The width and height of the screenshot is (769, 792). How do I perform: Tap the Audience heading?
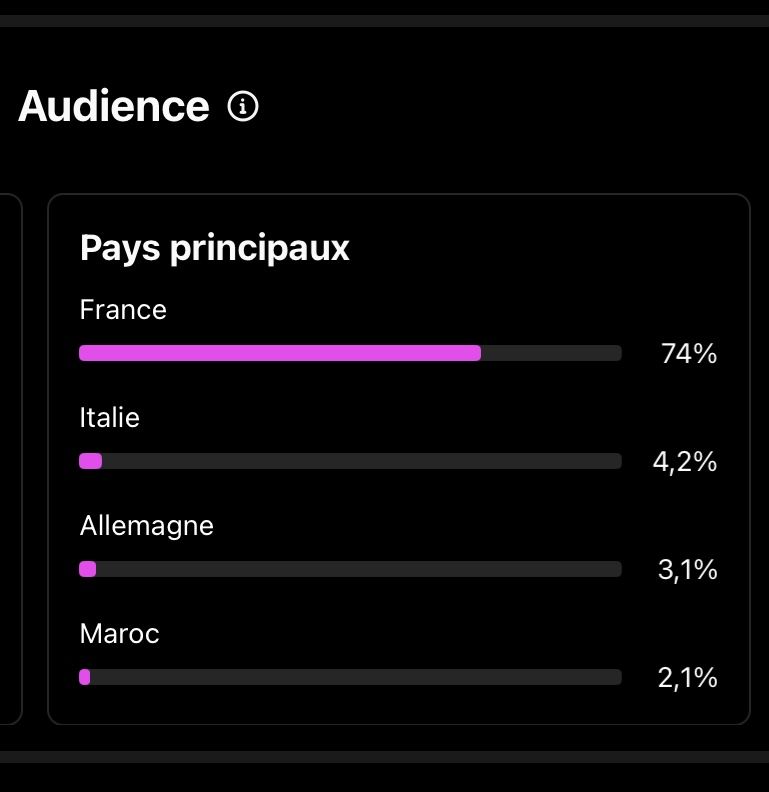pyautogui.click(x=114, y=106)
